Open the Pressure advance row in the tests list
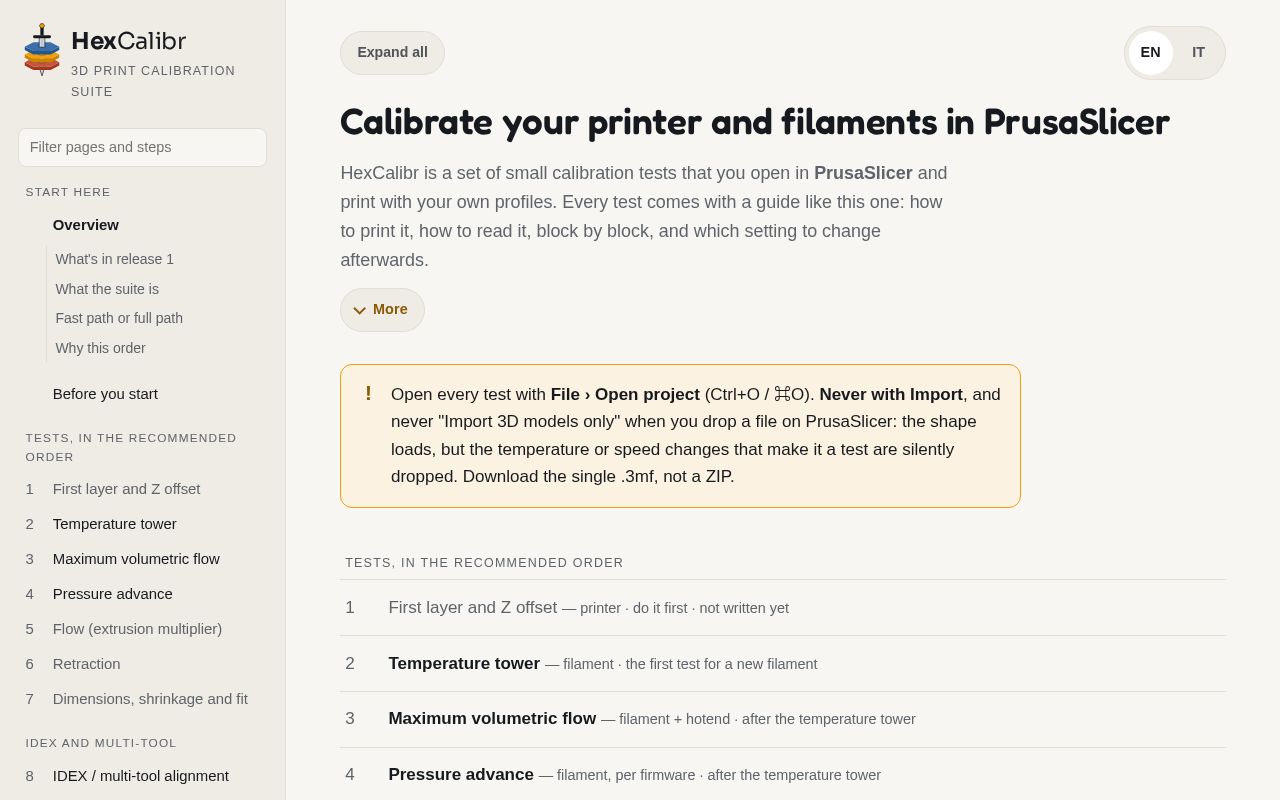This screenshot has height=800, width=1280. click(x=783, y=775)
